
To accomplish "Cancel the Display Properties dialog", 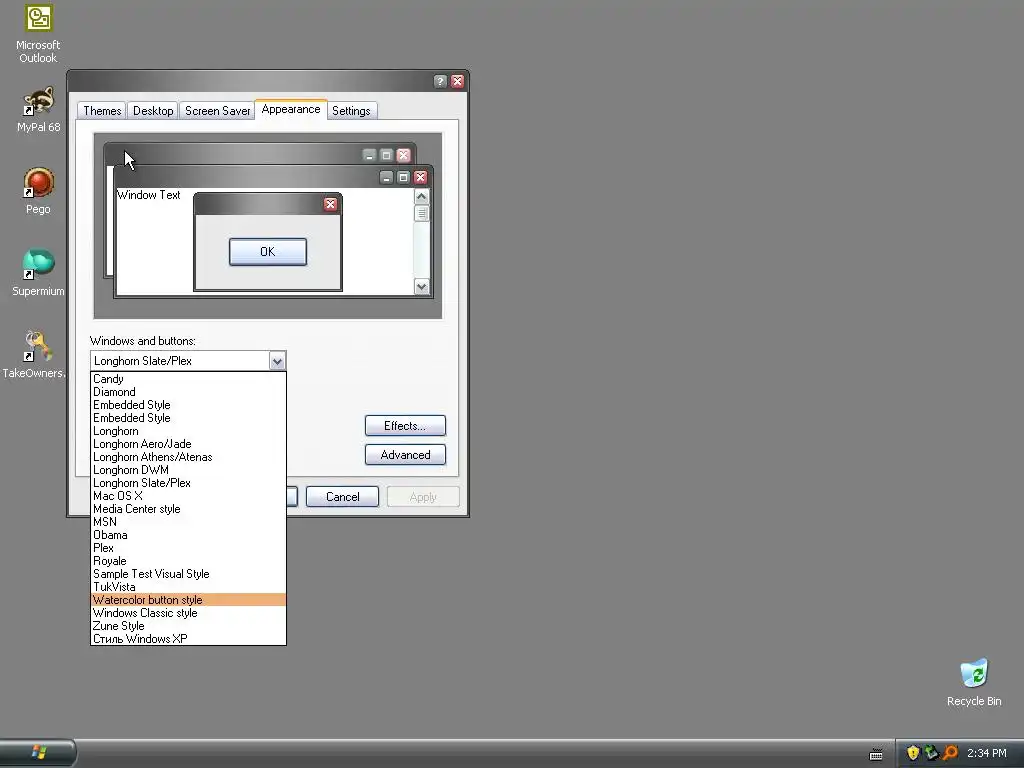I will point(342,497).
